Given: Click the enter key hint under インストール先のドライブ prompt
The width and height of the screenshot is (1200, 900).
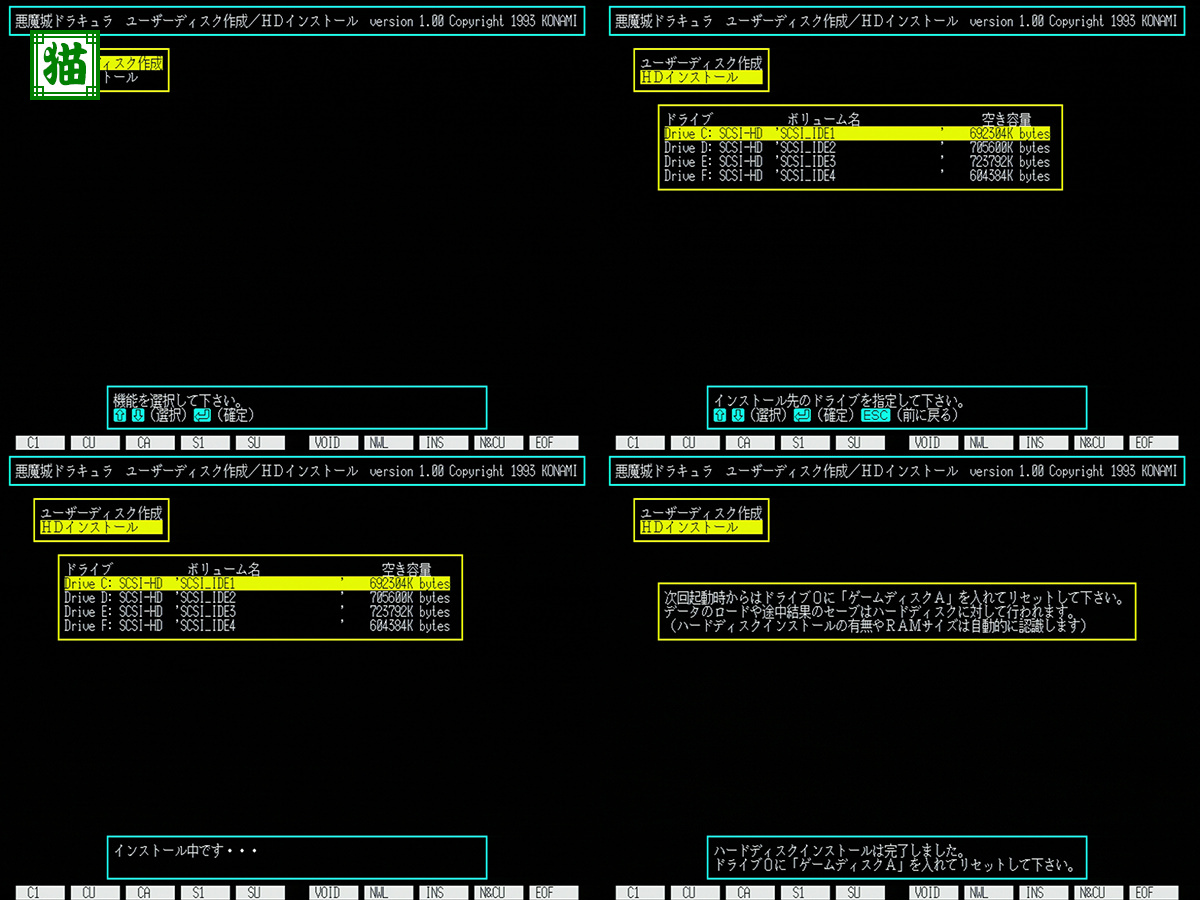Looking at the screenshot, I should click(801, 415).
